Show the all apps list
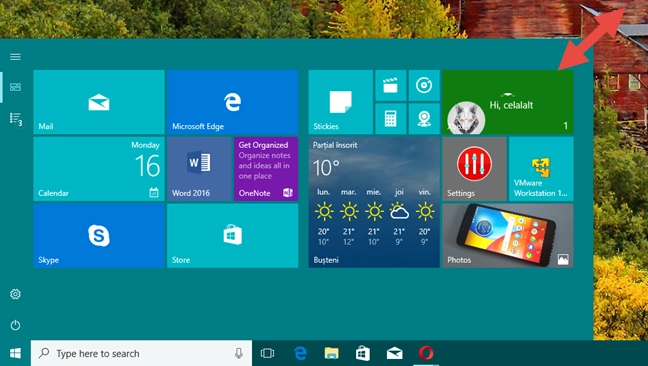This screenshot has width=648, height=366. [x=15, y=119]
